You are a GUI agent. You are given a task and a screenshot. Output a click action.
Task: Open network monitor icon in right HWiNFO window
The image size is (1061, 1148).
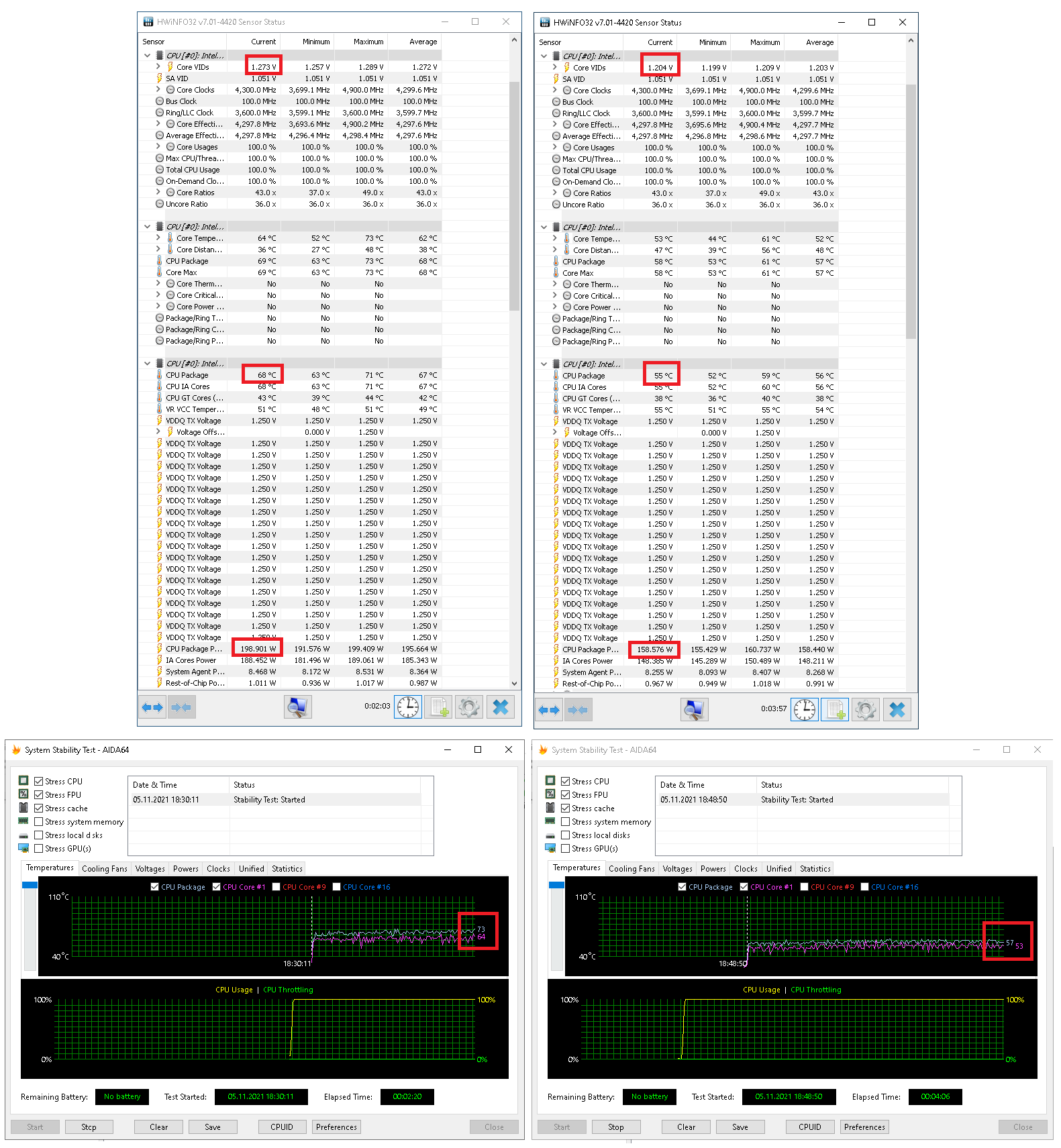(695, 709)
